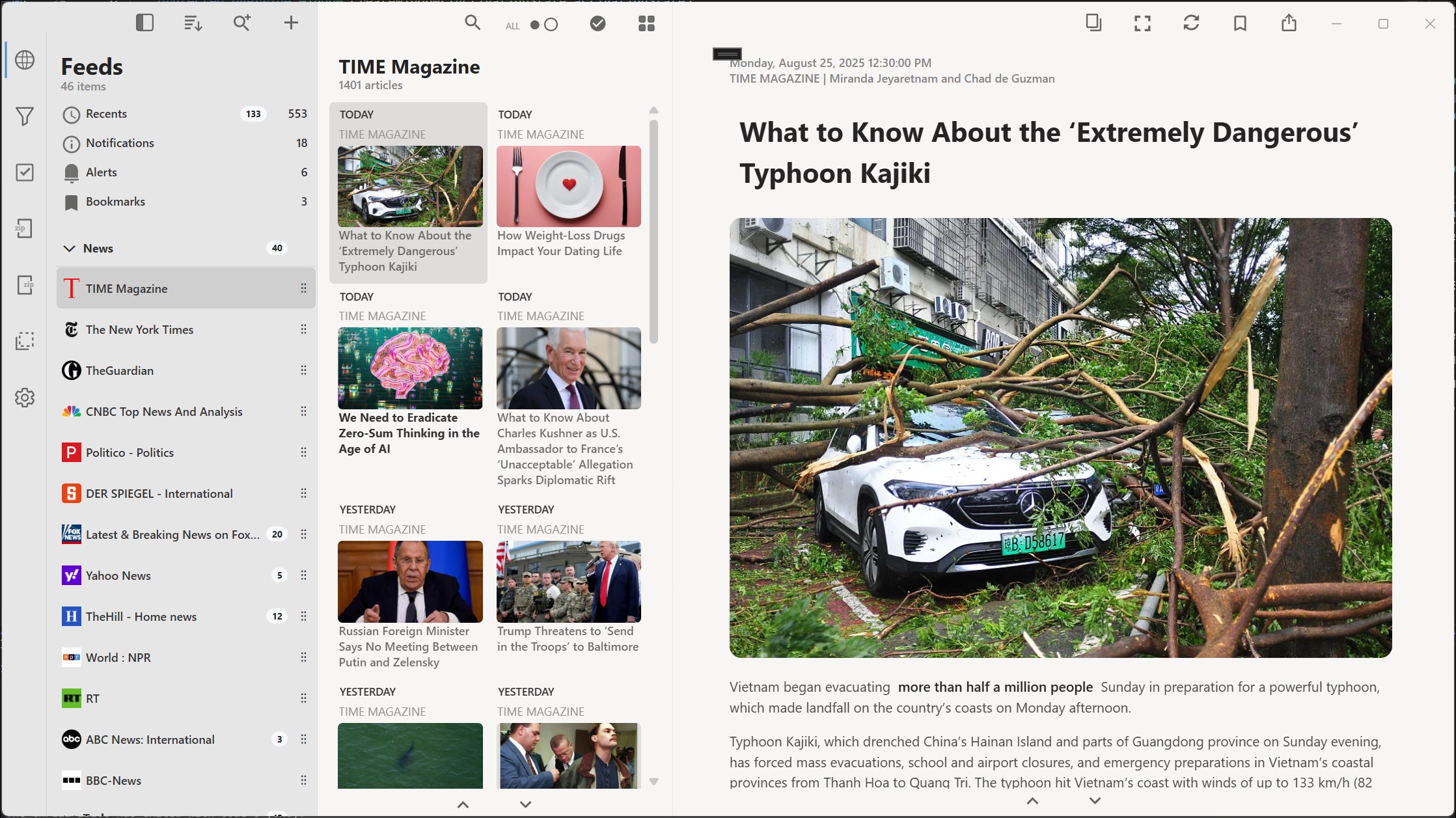Open options dots for The New York Times

tap(303, 329)
